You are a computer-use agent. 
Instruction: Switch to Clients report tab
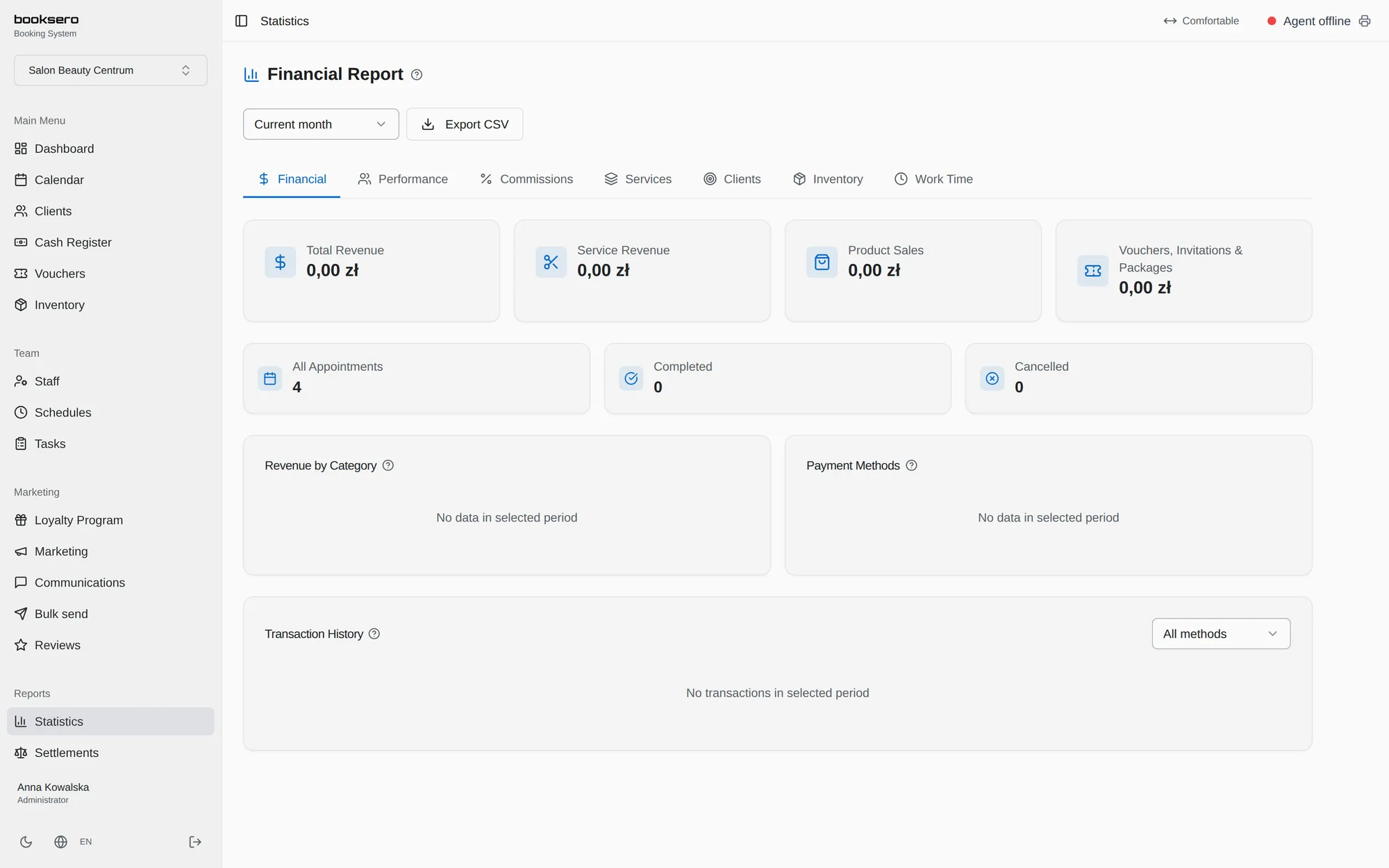tap(732, 179)
